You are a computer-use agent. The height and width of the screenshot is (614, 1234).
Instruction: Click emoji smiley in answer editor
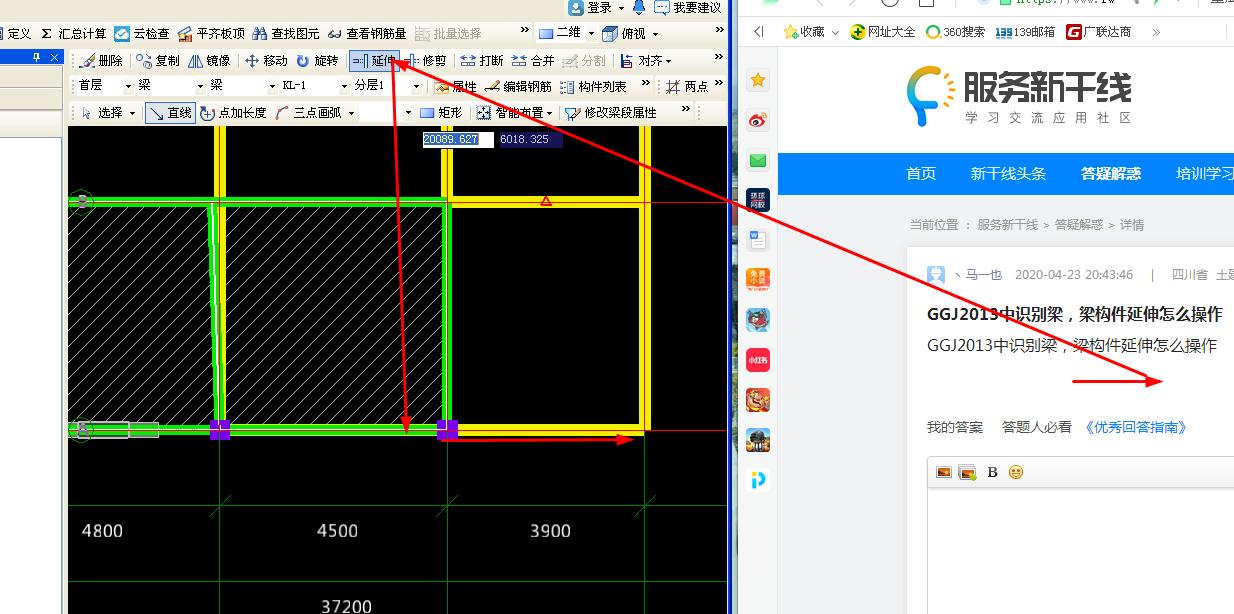click(x=1016, y=472)
